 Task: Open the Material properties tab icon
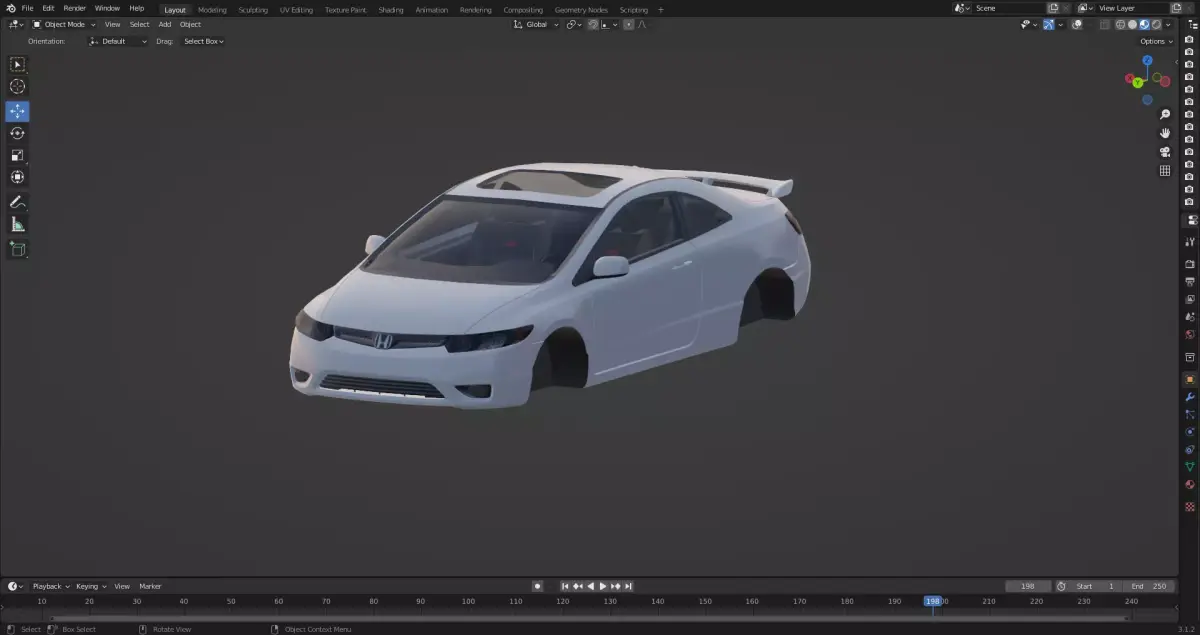coord(1190,485)
